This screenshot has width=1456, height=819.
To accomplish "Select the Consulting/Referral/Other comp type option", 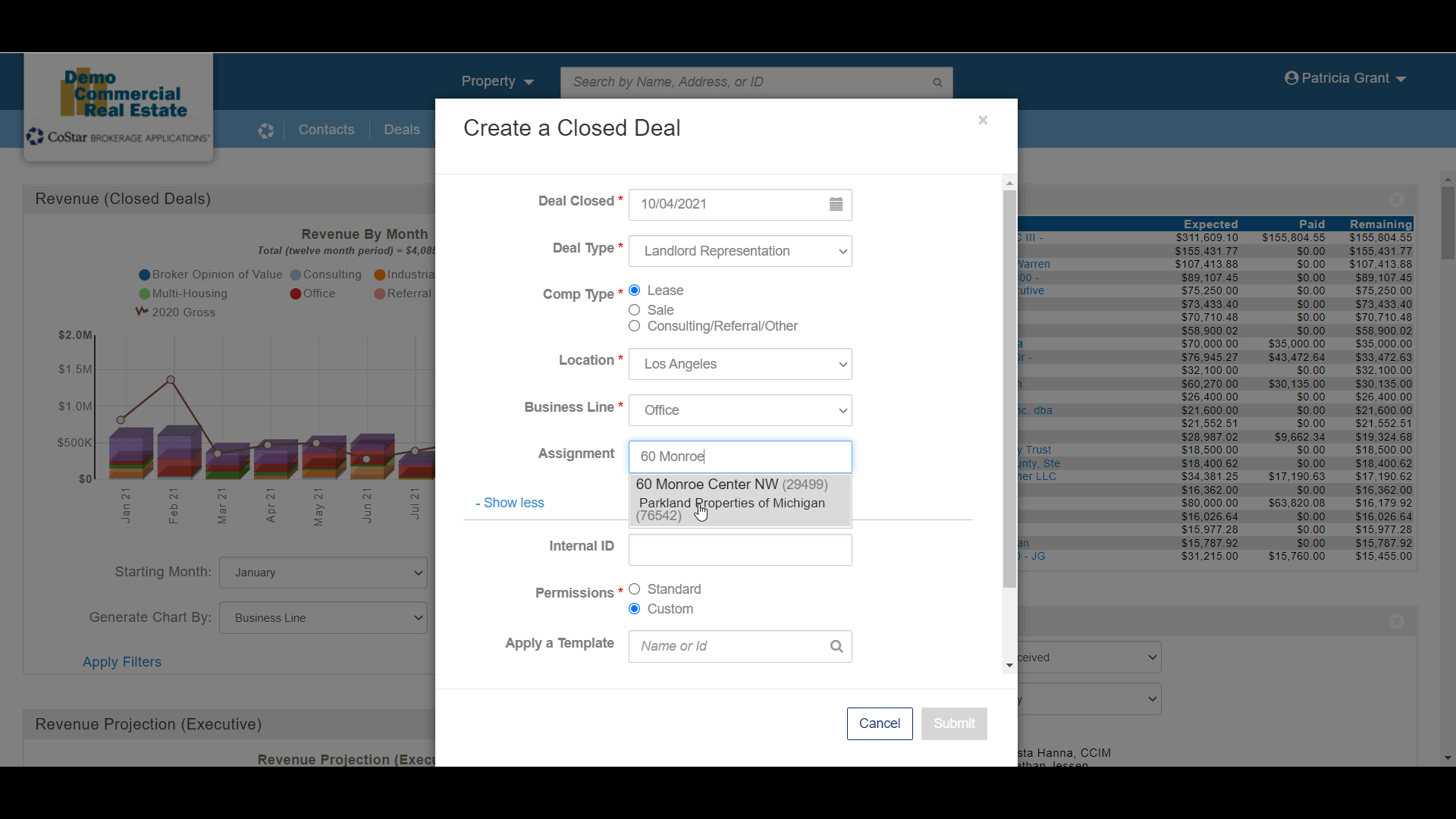I will [635, 326].
